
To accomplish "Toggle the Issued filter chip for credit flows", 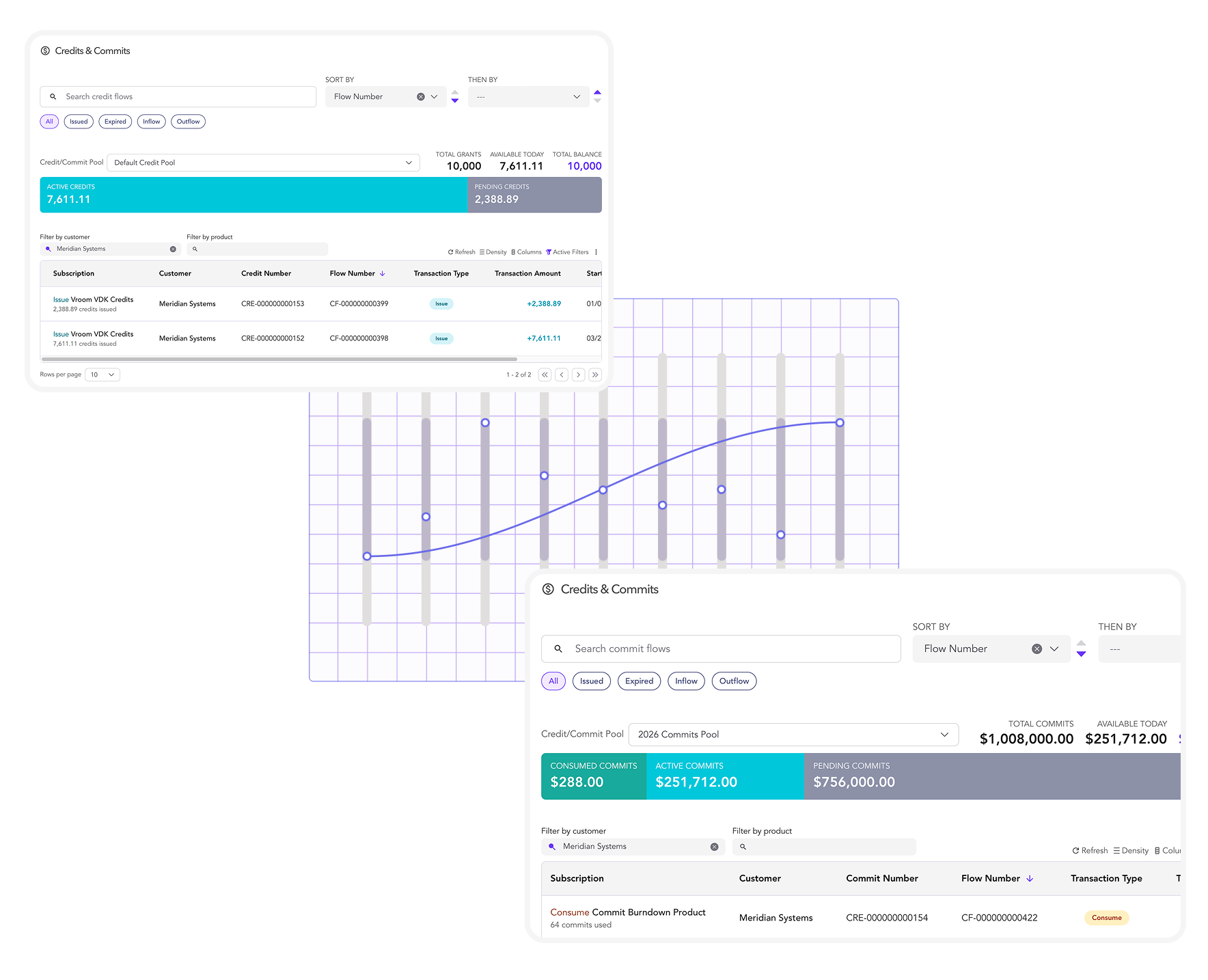I will pos(79,122).
